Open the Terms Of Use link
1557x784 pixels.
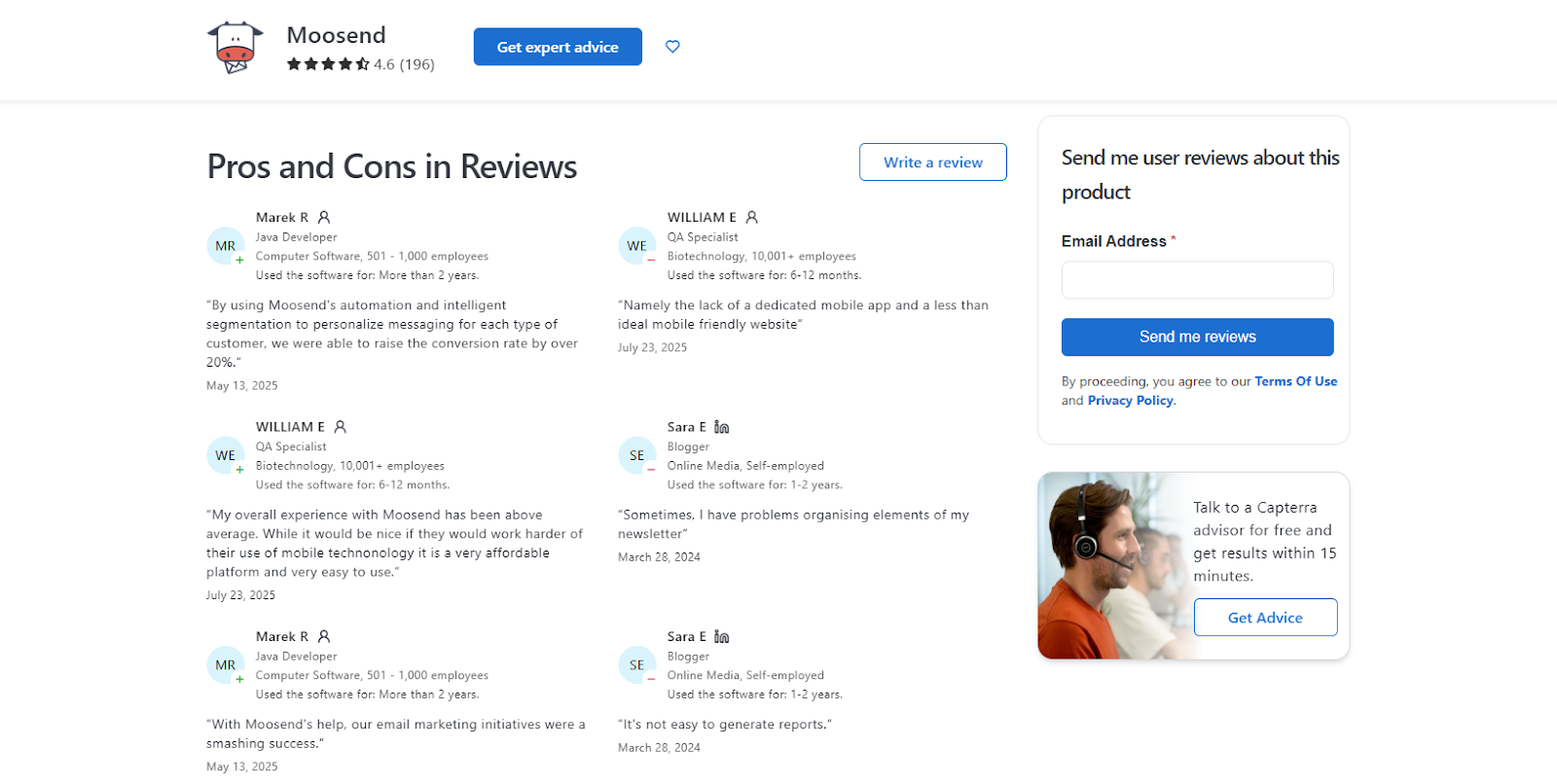point(1295,381)
